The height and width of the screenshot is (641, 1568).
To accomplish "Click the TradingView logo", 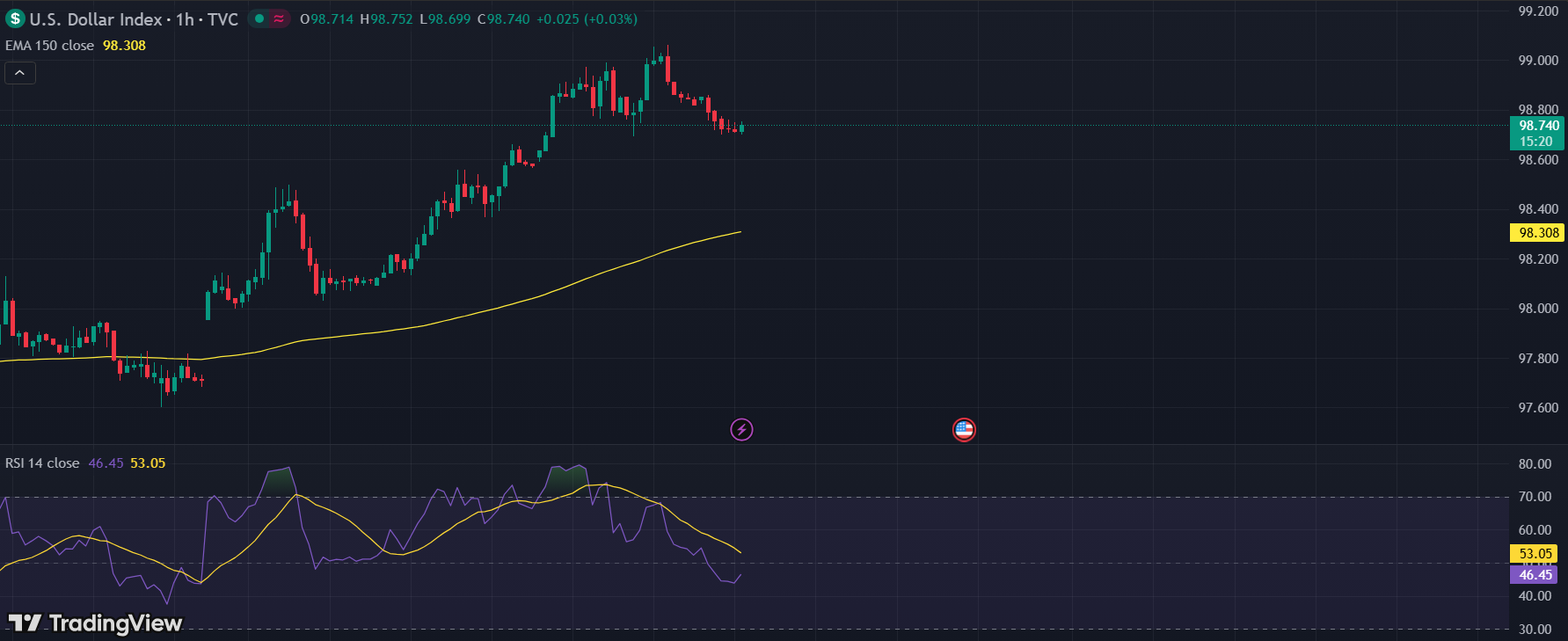I will 95,623.
